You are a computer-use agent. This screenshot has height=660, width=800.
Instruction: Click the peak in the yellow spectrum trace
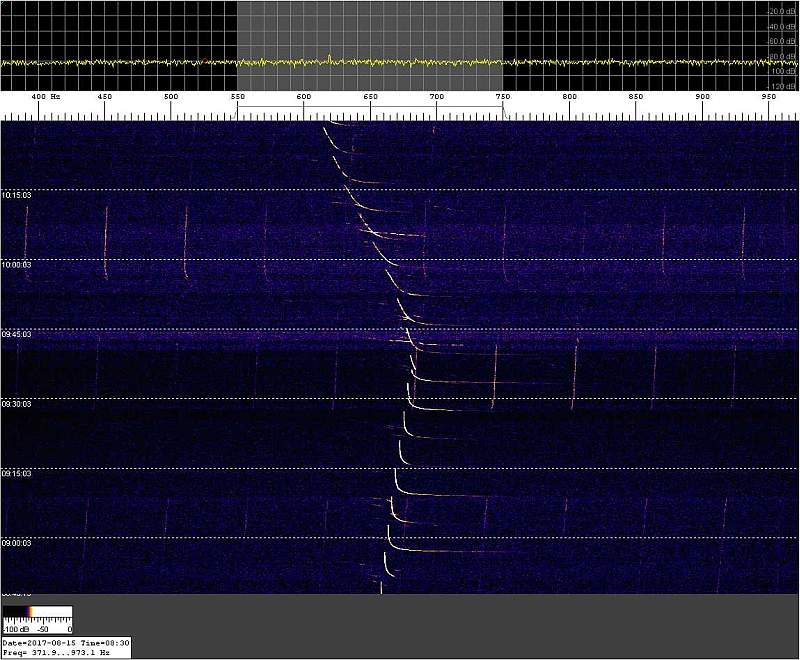coord(329,57)
